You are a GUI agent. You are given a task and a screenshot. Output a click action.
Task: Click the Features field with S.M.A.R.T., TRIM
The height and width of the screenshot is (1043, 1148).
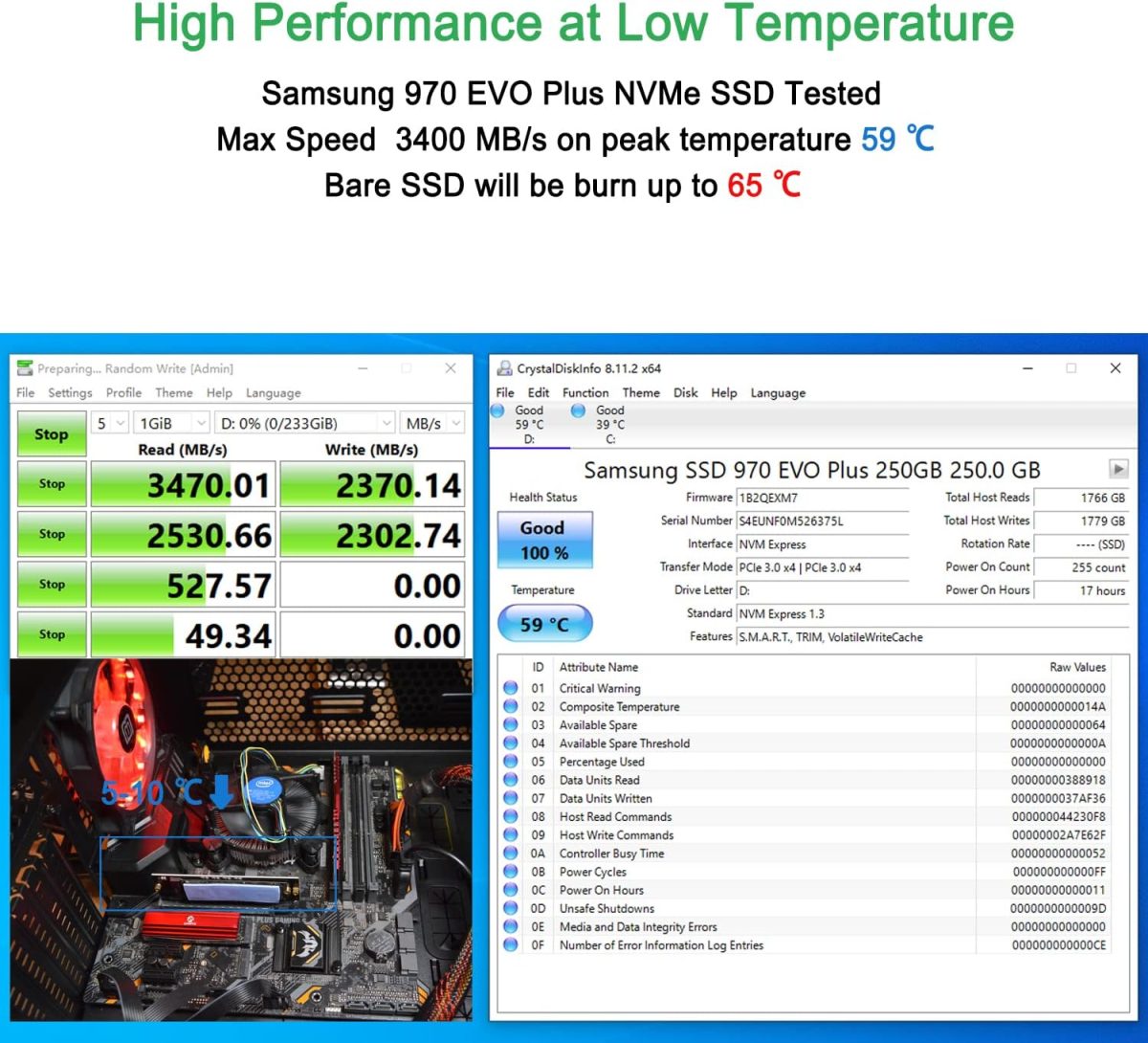click(x=933, y=637)
